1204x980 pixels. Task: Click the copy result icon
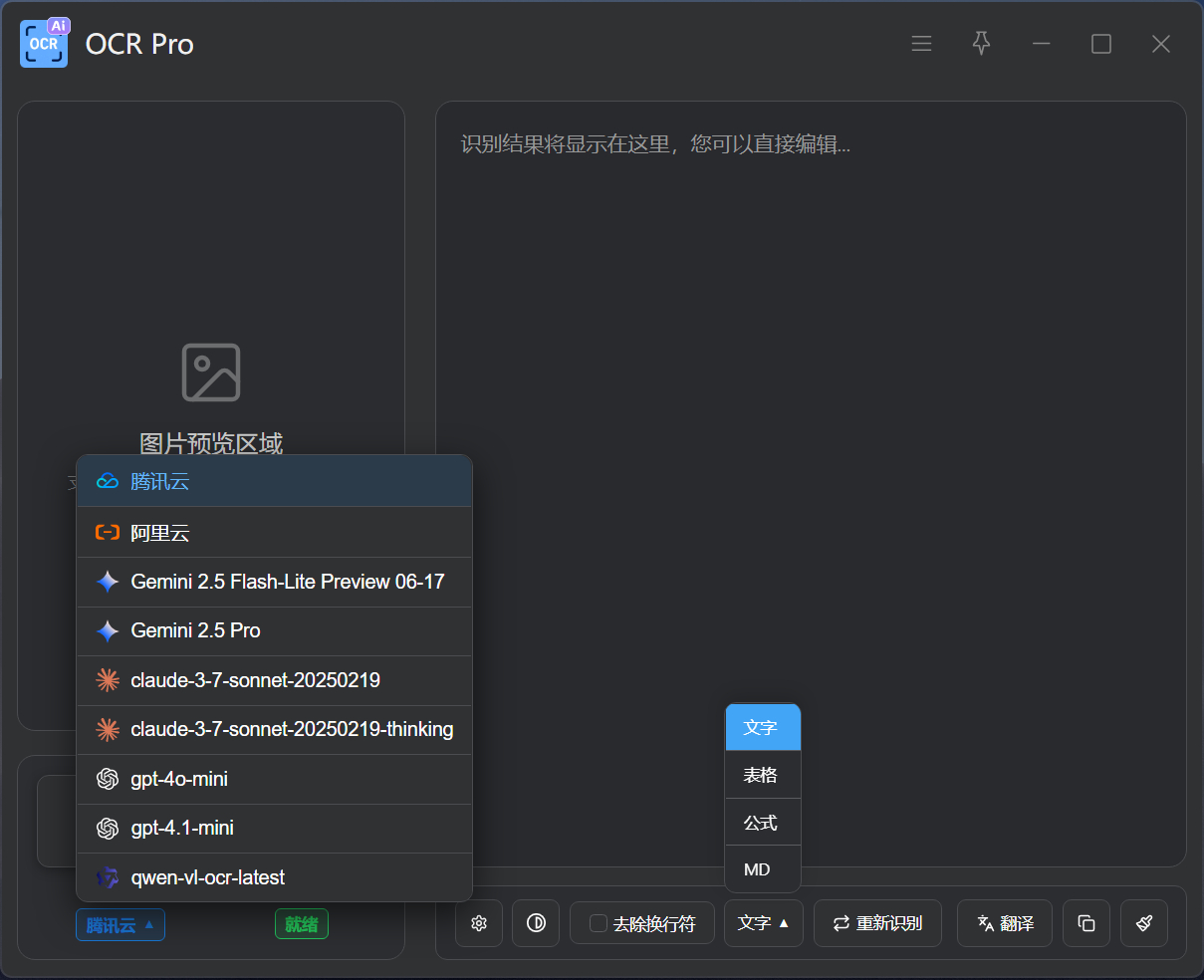point(1086,923)
